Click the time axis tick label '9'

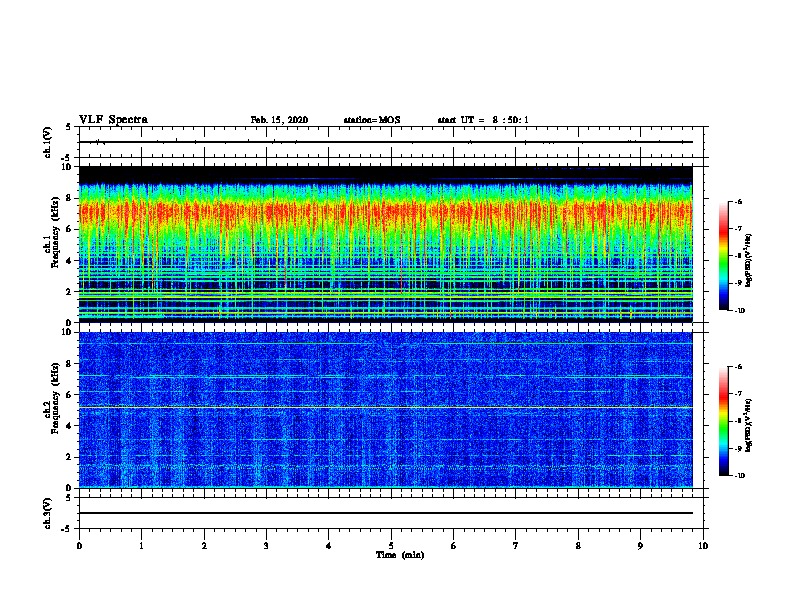coord(640,546)
